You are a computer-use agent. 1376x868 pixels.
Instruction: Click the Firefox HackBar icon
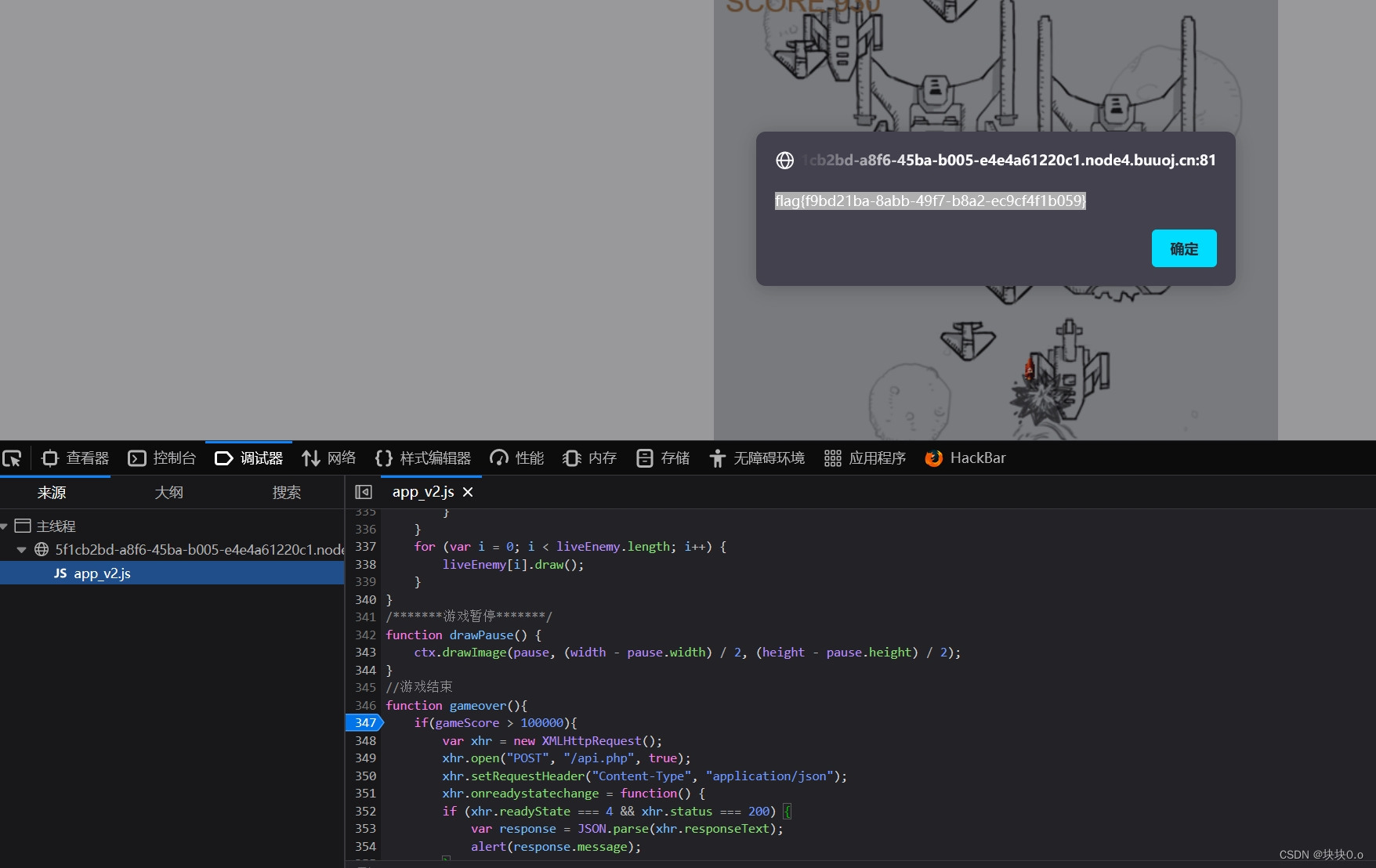933,458
